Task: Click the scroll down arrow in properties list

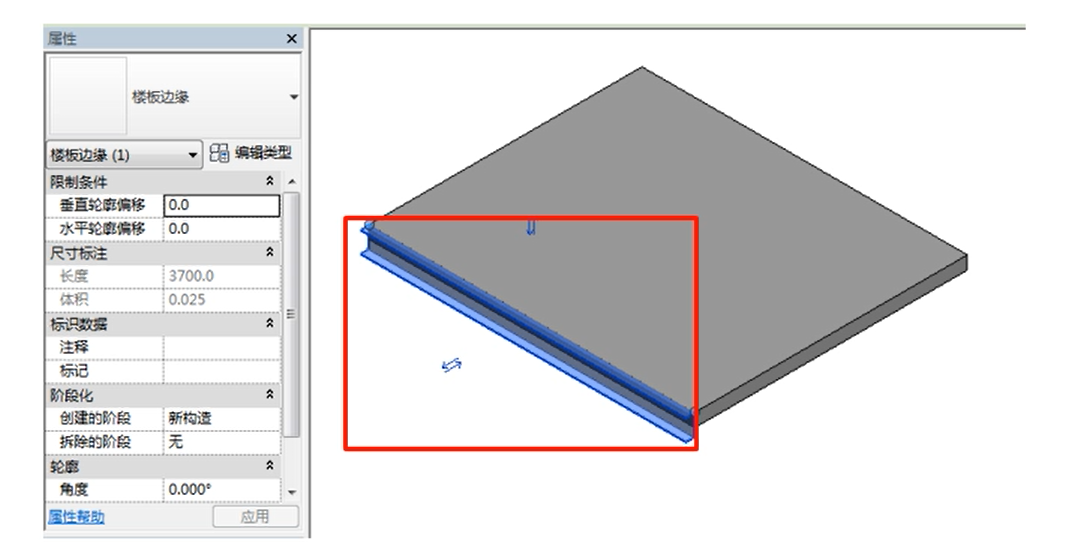Action: click(x=292, y=491)
